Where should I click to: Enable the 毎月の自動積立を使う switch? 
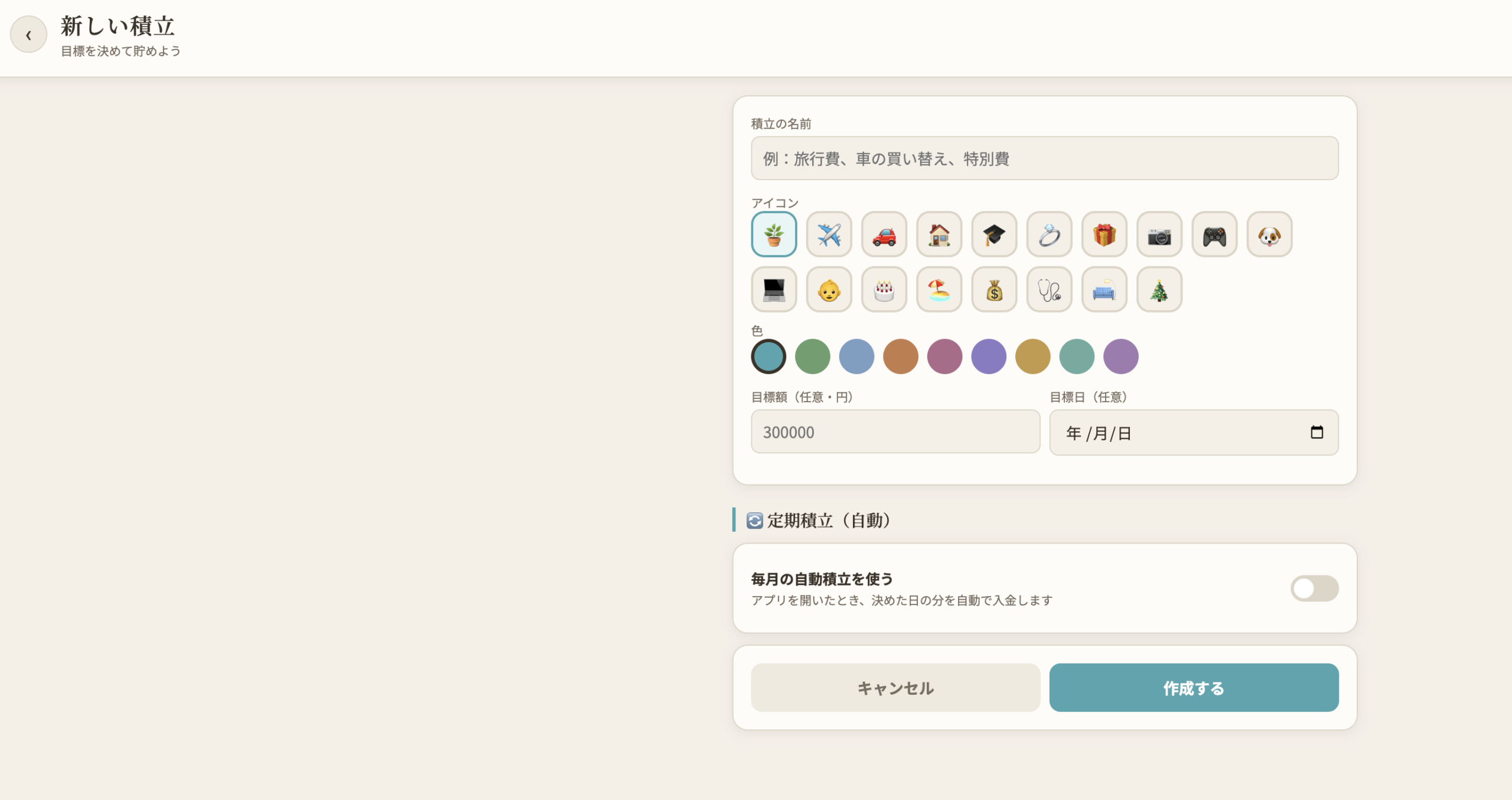pos(1314,588)
